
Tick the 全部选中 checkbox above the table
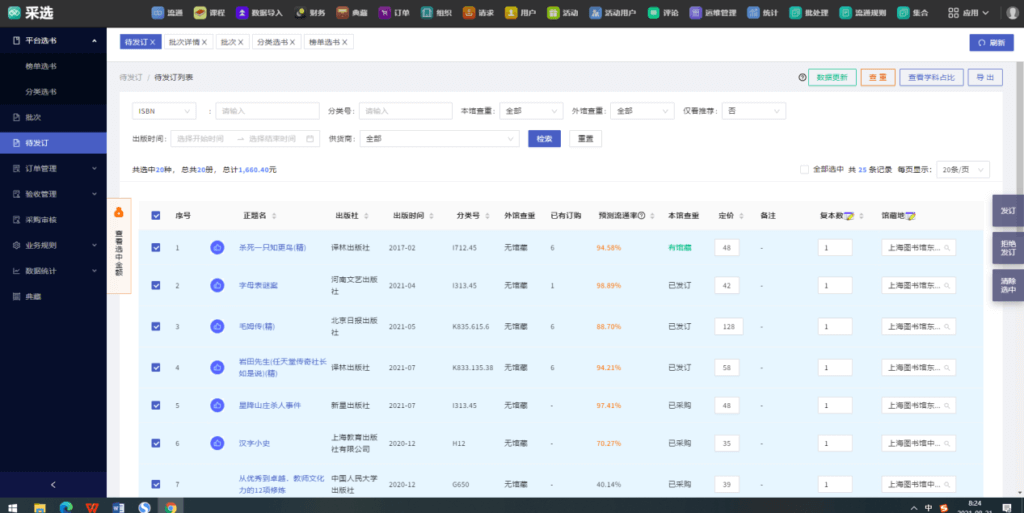point(804,169)
